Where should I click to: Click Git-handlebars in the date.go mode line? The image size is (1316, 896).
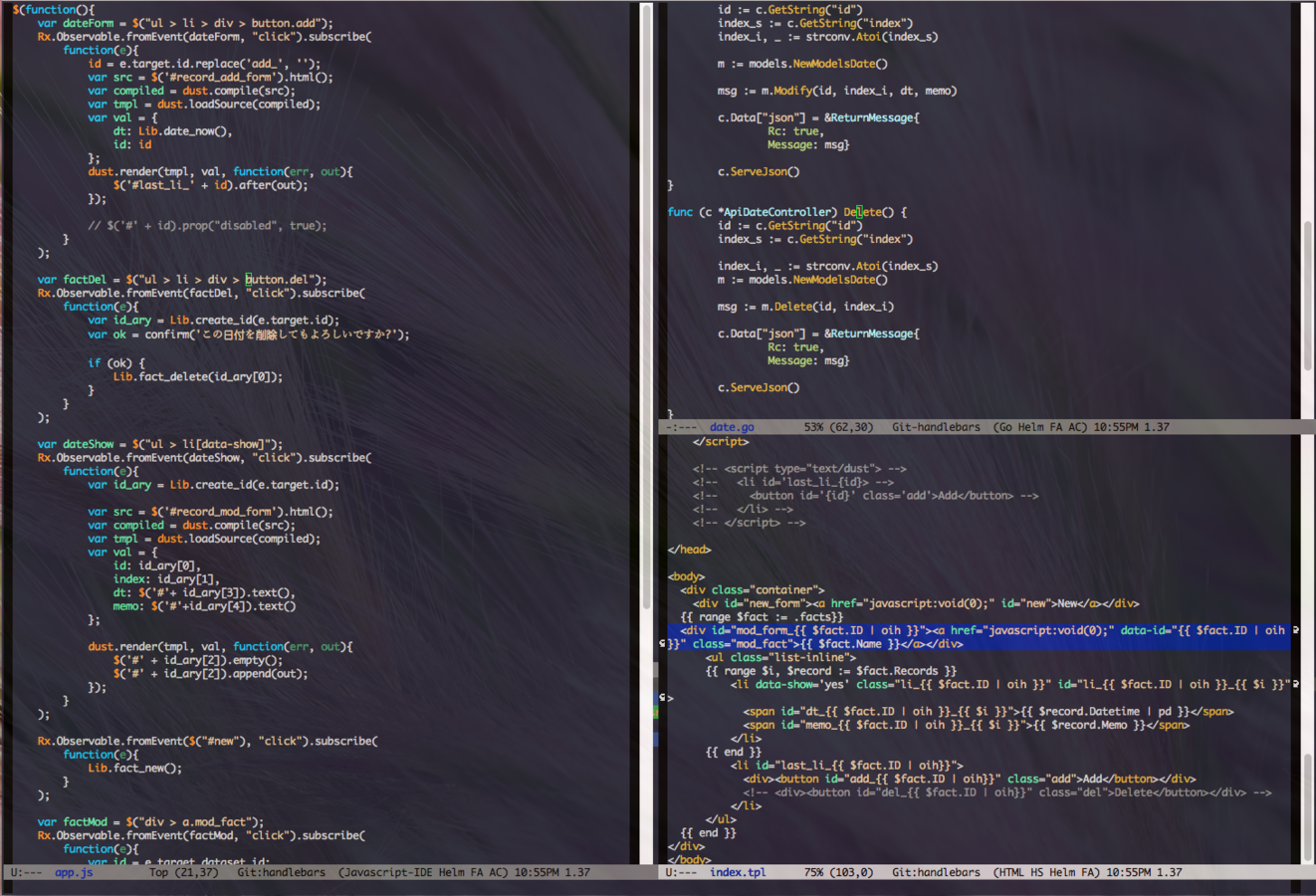(x=936, y=427)
